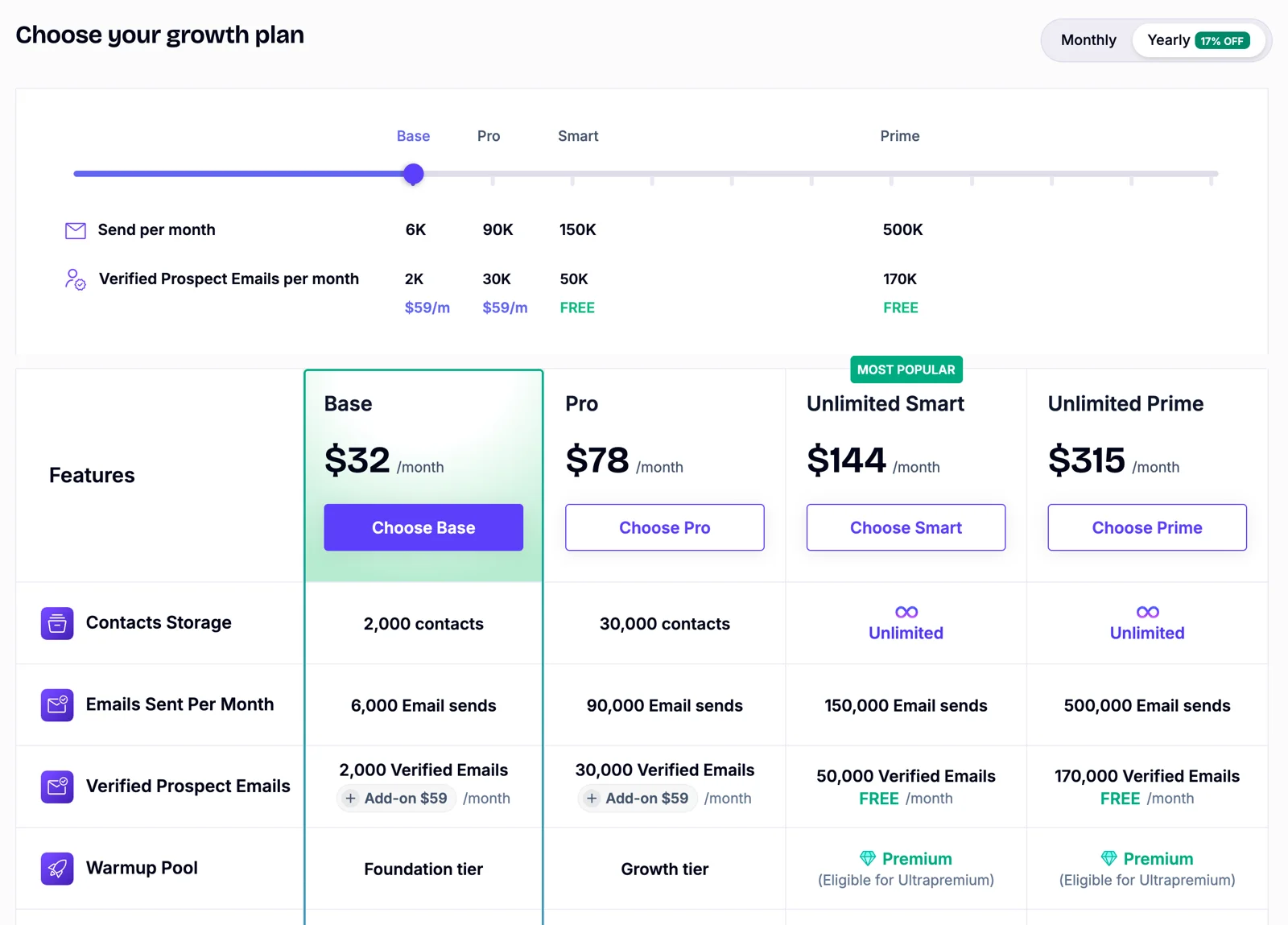Click the Choose your growth plan heading
The image size is (1288, 925).
[160, 35]
